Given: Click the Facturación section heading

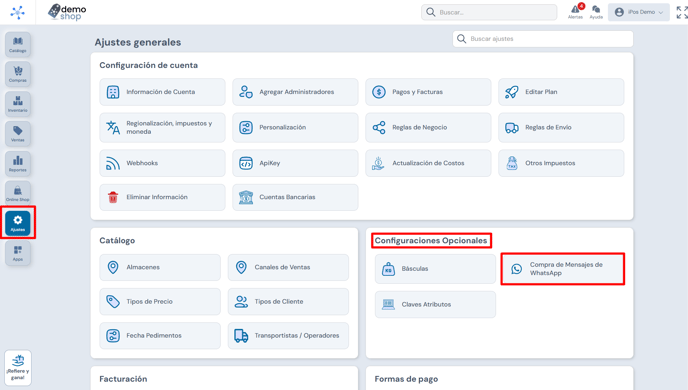Looking at the screenshot, I should click(123, 379).
